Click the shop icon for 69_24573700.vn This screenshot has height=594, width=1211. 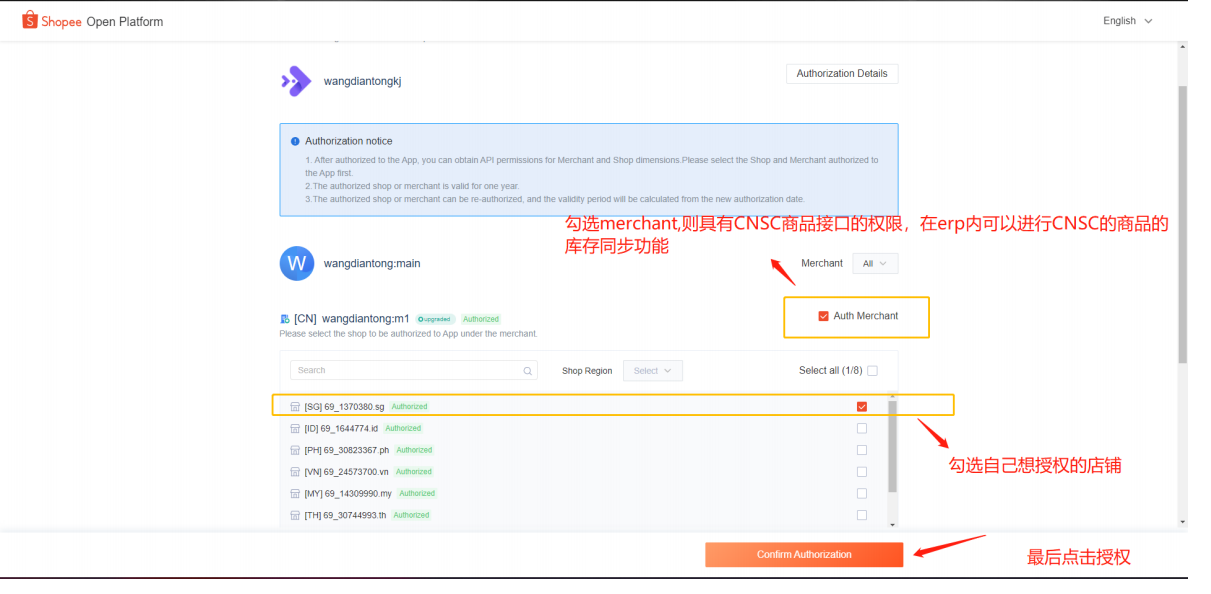[x=295, y=472]
